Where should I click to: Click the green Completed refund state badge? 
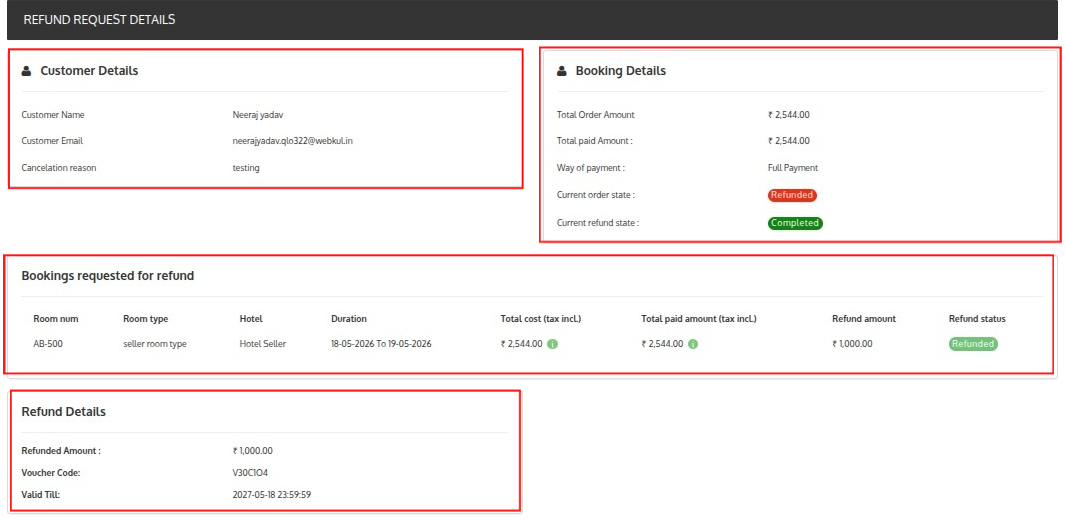coord(795,223)
